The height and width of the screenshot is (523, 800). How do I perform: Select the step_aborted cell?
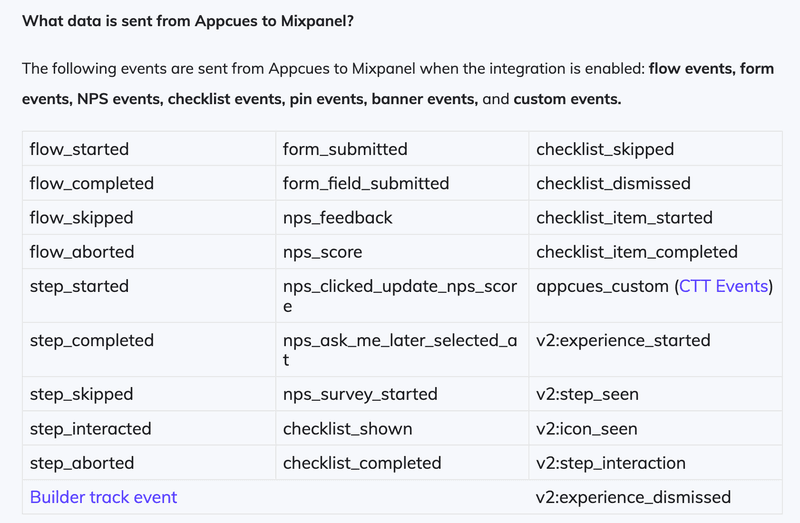pyautogui.click(x=149, y=463)
